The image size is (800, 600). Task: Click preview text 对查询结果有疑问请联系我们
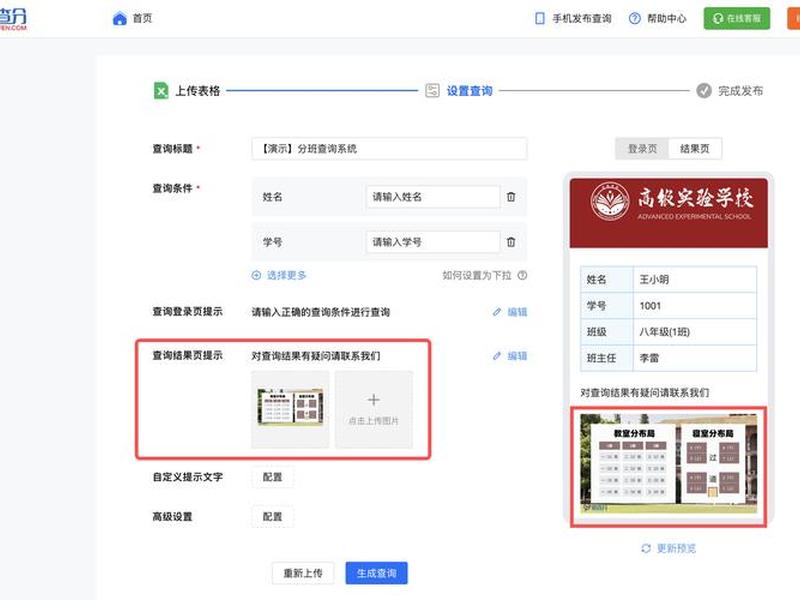[x=644, y=393]
